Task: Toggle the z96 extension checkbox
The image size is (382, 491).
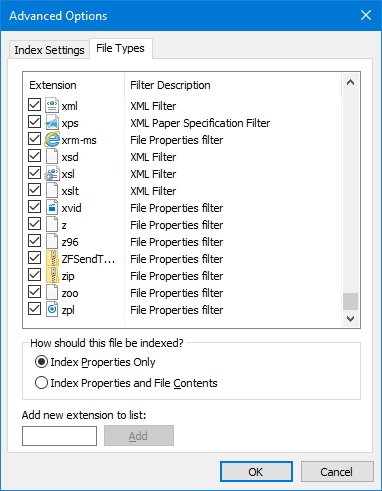Action: pos(34,241)
